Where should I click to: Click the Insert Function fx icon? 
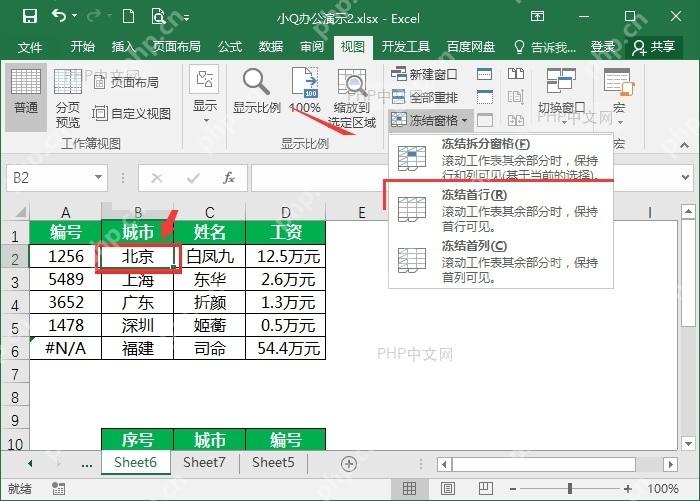point(229,178)
